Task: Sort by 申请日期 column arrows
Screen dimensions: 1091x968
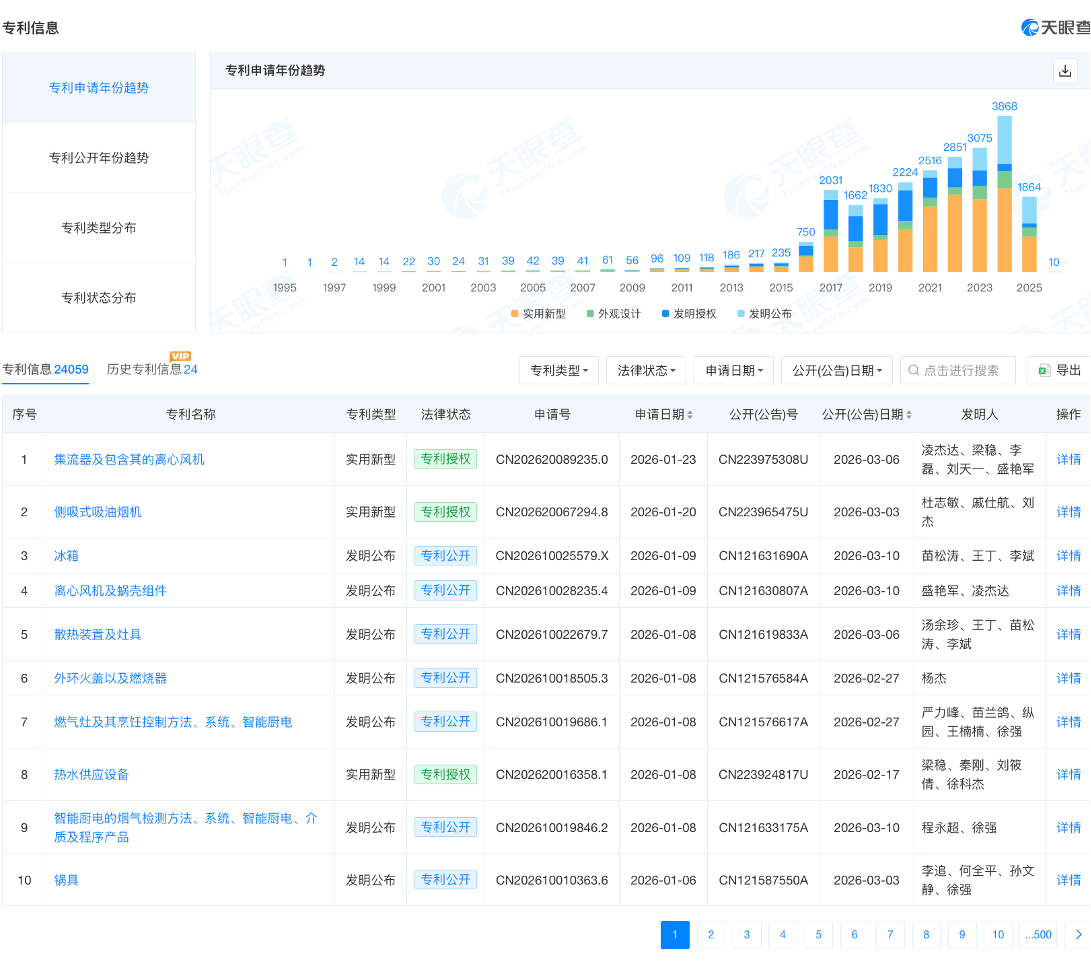Action: click(690, 415)
